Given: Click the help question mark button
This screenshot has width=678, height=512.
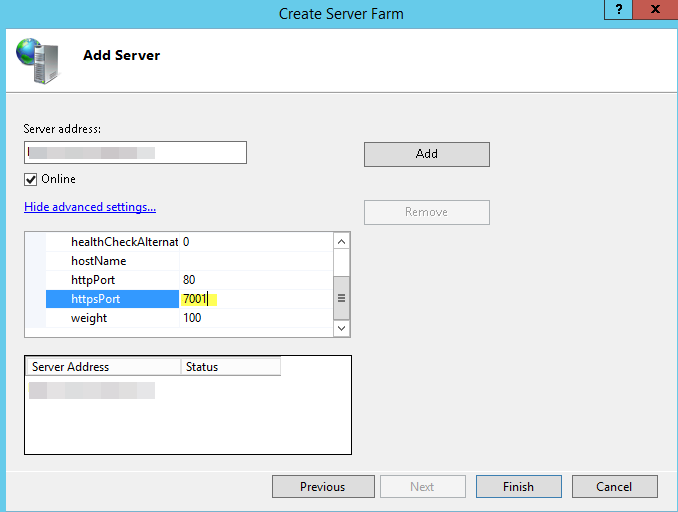Looking at the screenshot, I should (x=620, y=9).
